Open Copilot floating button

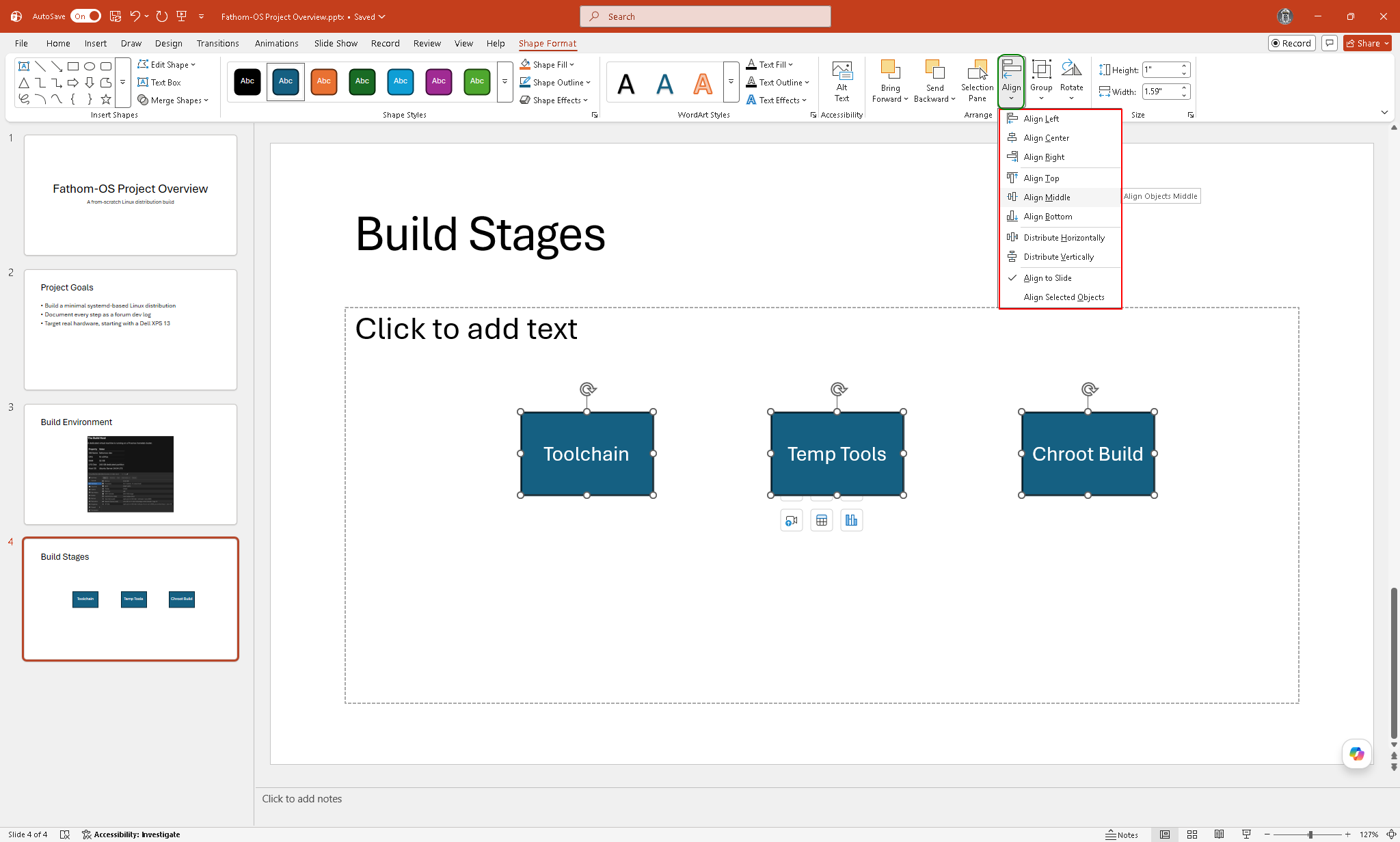click(1356, 754)
